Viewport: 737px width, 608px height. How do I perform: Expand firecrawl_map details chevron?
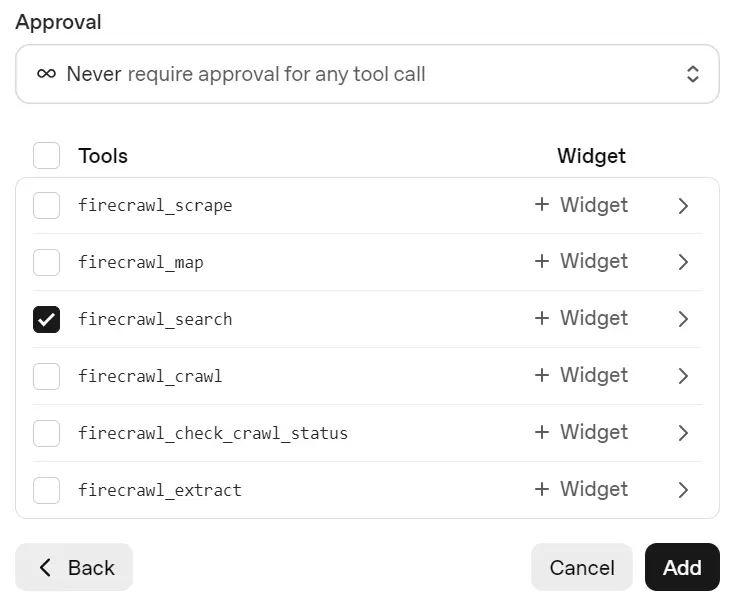(683, 262)
